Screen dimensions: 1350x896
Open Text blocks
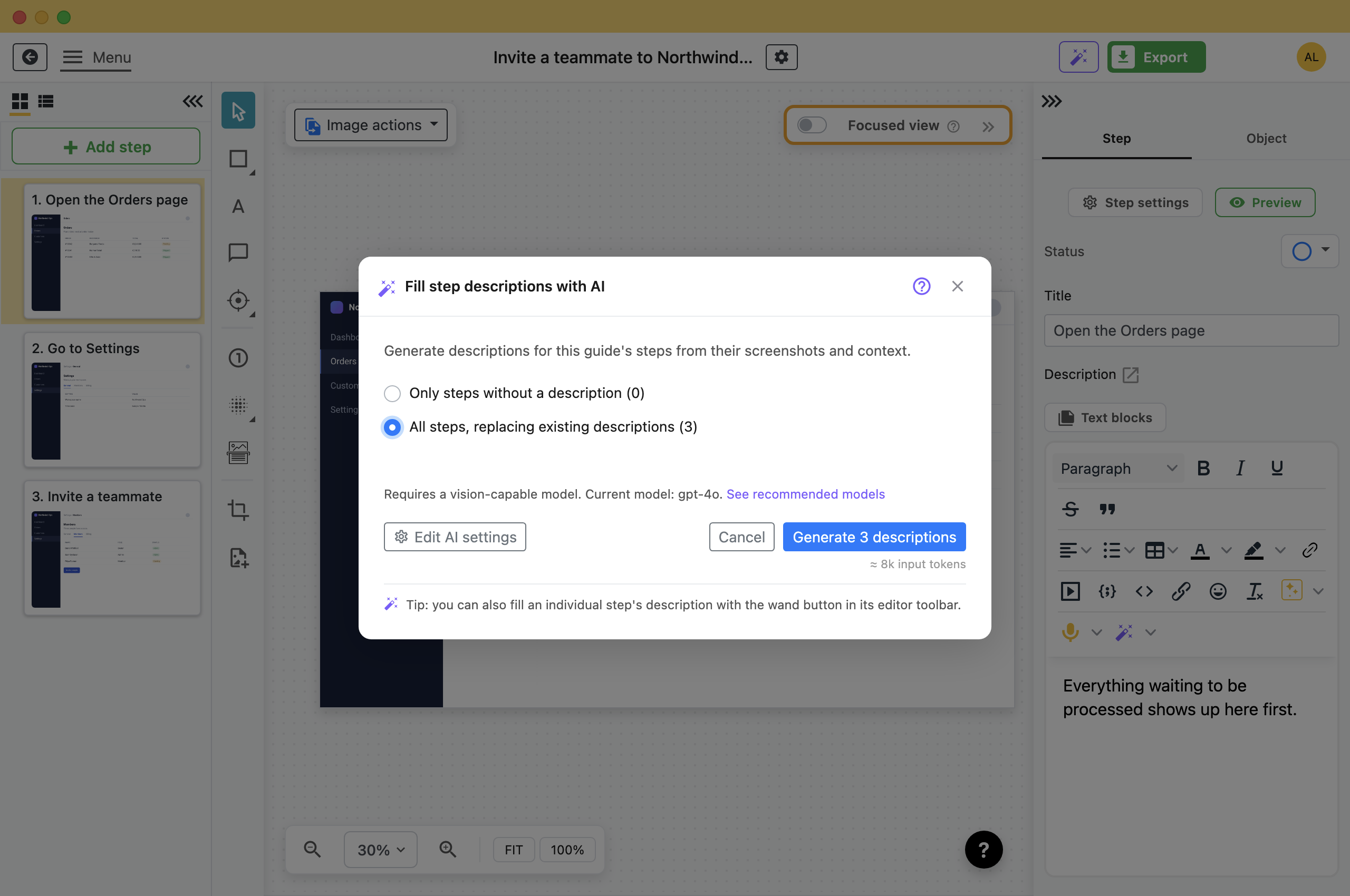coord(1105,418)
